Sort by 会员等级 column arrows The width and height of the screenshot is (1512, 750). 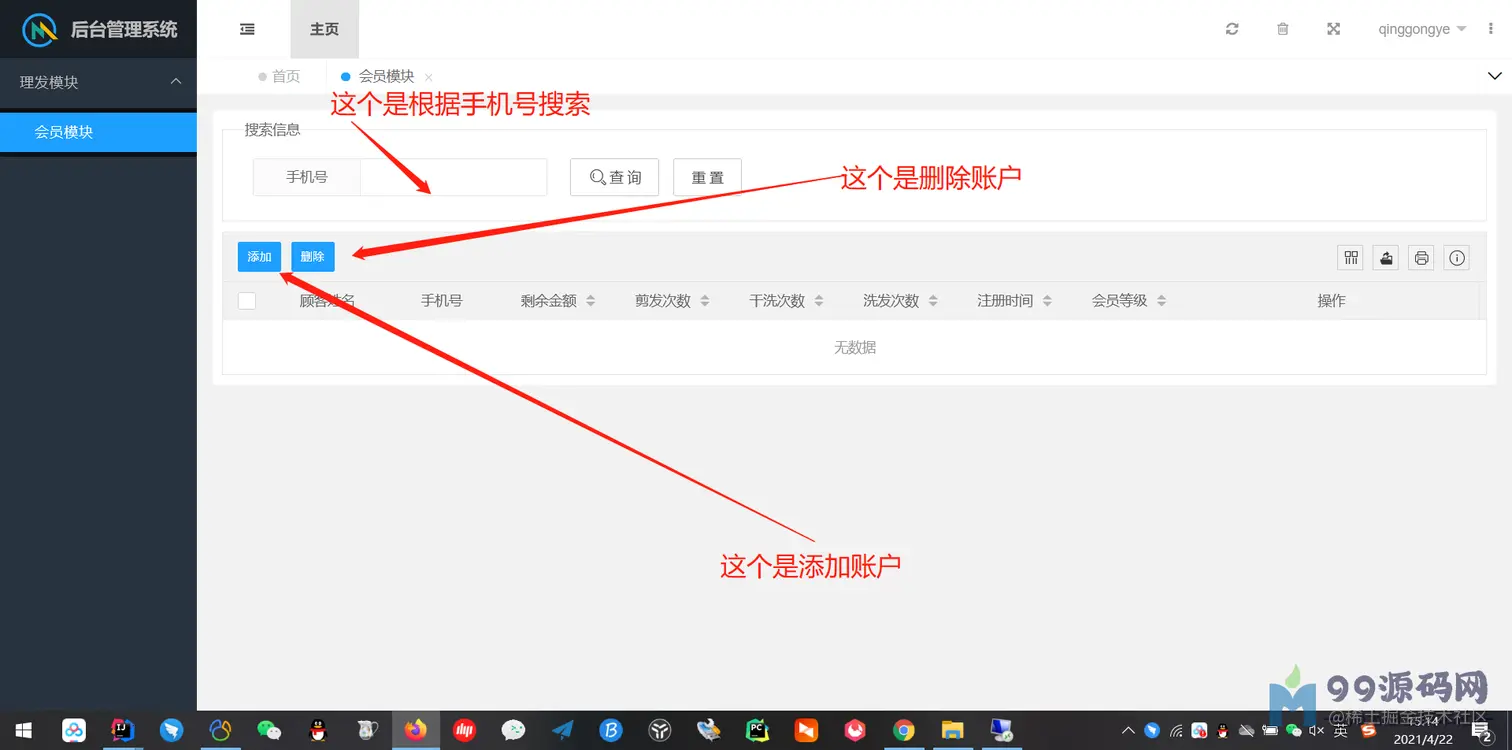1161,301
